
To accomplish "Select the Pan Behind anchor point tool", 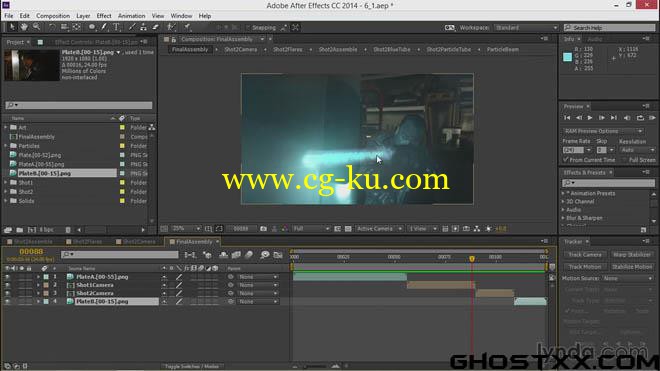I will coord(76,27).
